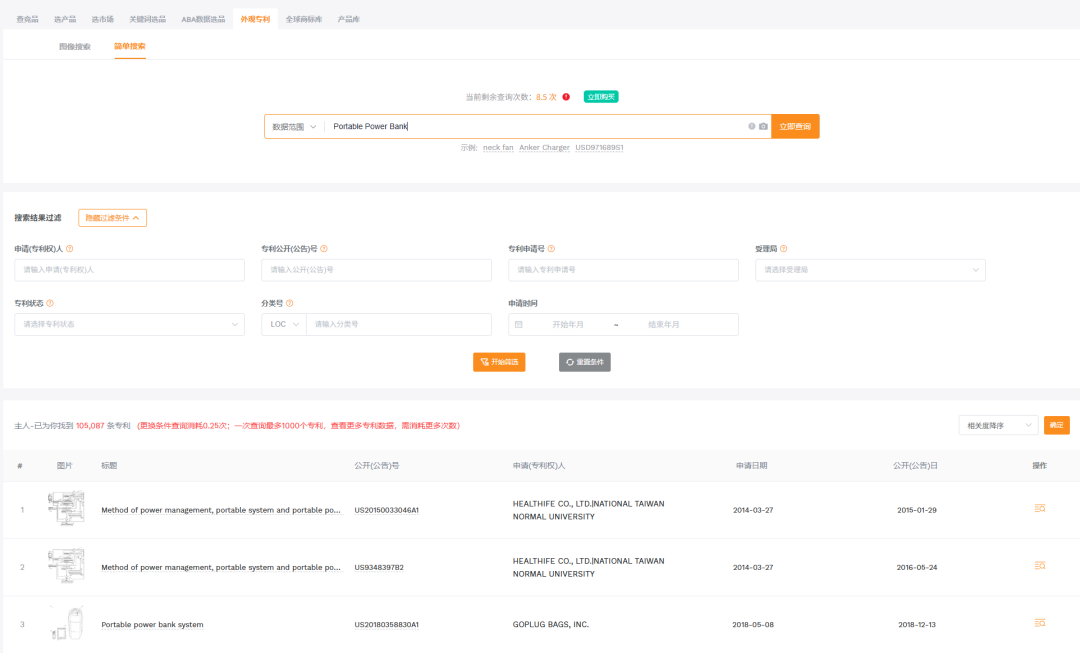
Task: Go to the 选市场 tab
Action: point(103,19)
